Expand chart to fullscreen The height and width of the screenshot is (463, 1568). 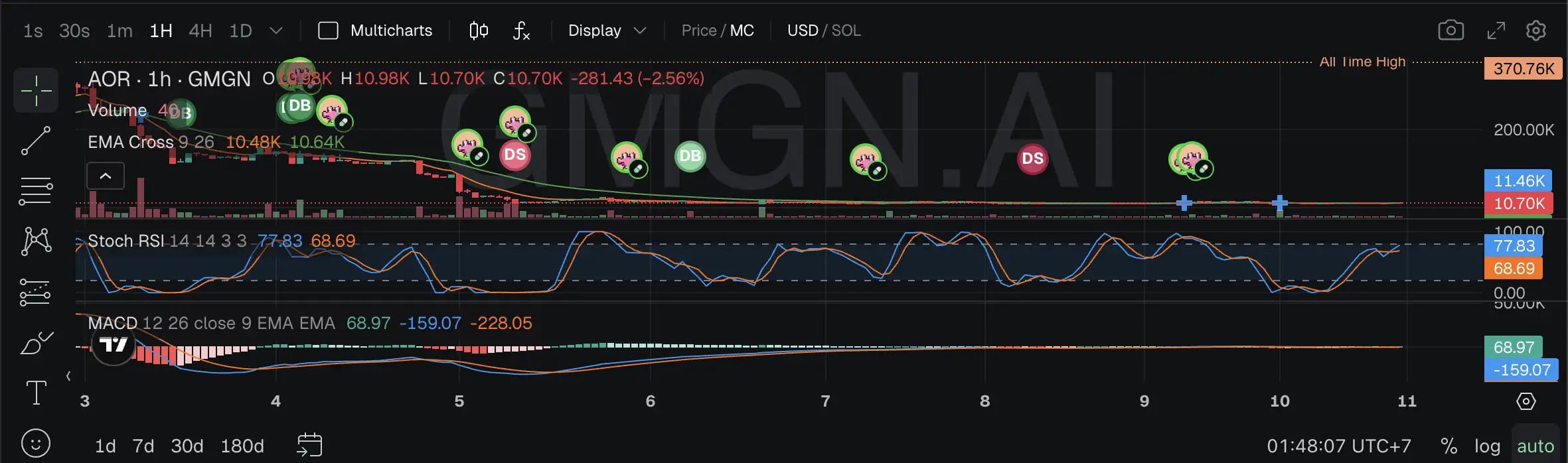click(1496, 31)
